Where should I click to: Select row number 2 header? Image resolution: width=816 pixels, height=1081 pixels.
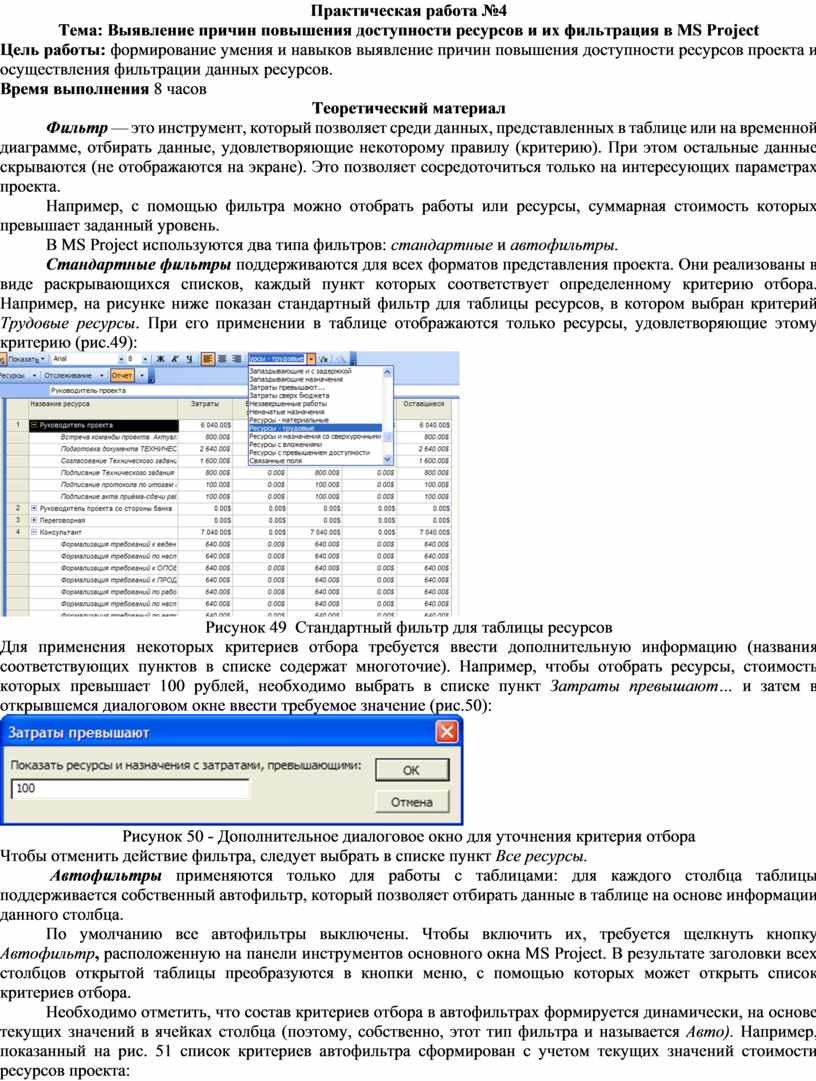tap(16, 508)
